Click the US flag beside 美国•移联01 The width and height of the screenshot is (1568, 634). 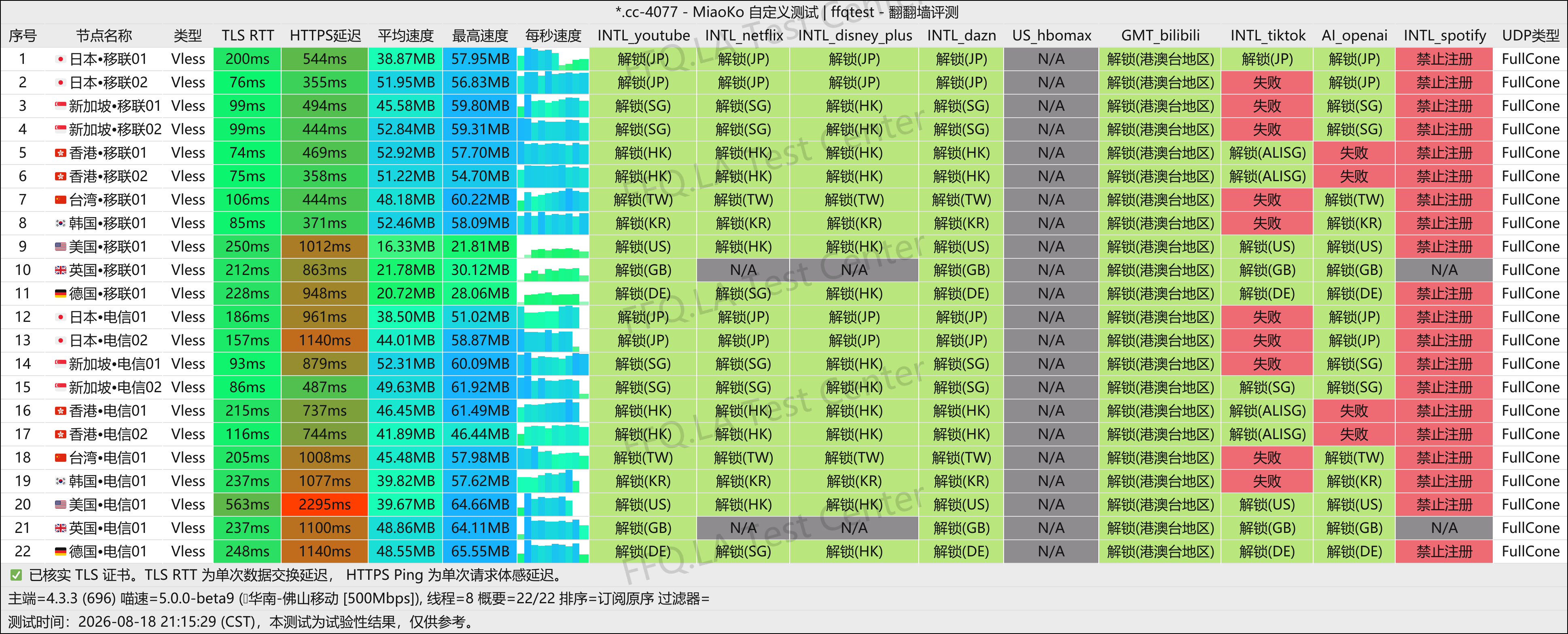point(60,246)
